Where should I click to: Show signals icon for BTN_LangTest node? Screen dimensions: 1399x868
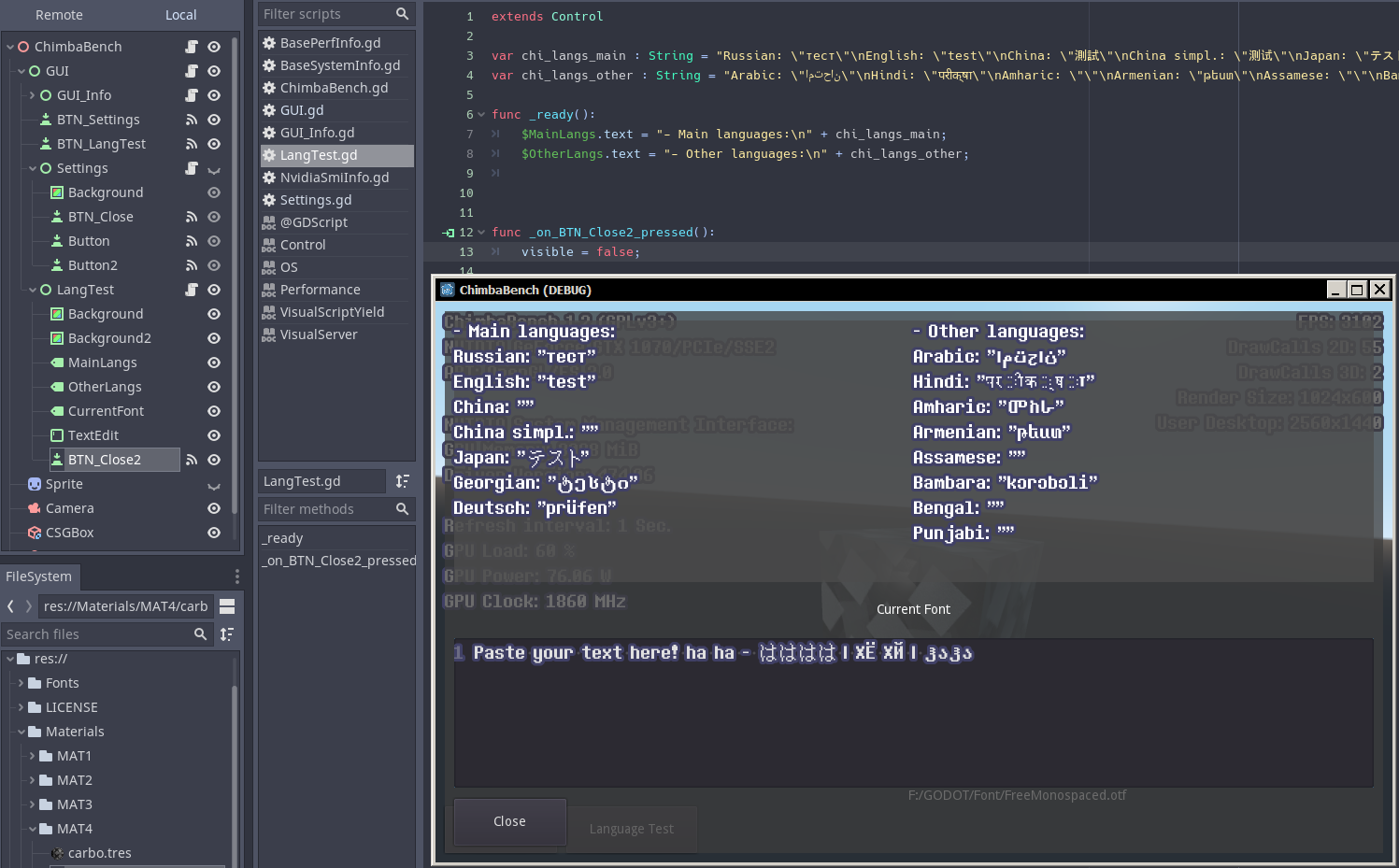(x=192, y=144)
